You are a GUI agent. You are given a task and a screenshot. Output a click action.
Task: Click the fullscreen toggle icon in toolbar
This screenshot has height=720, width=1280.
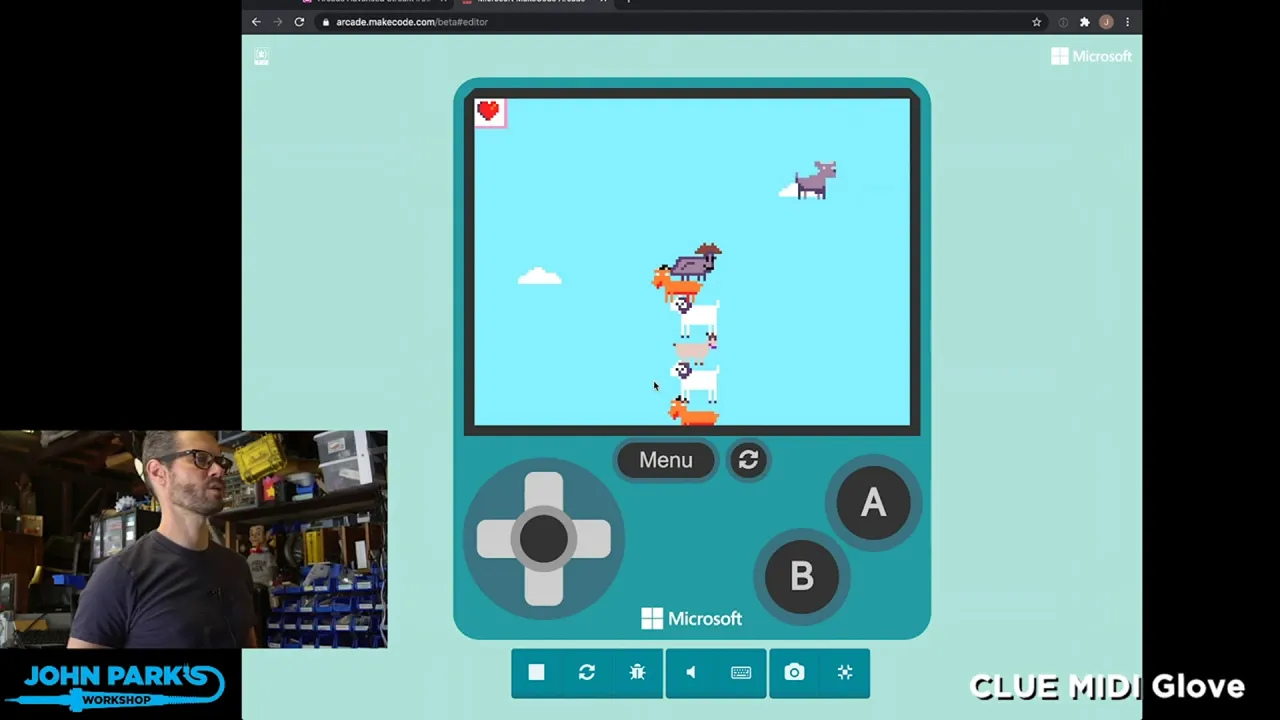[845, 673]
